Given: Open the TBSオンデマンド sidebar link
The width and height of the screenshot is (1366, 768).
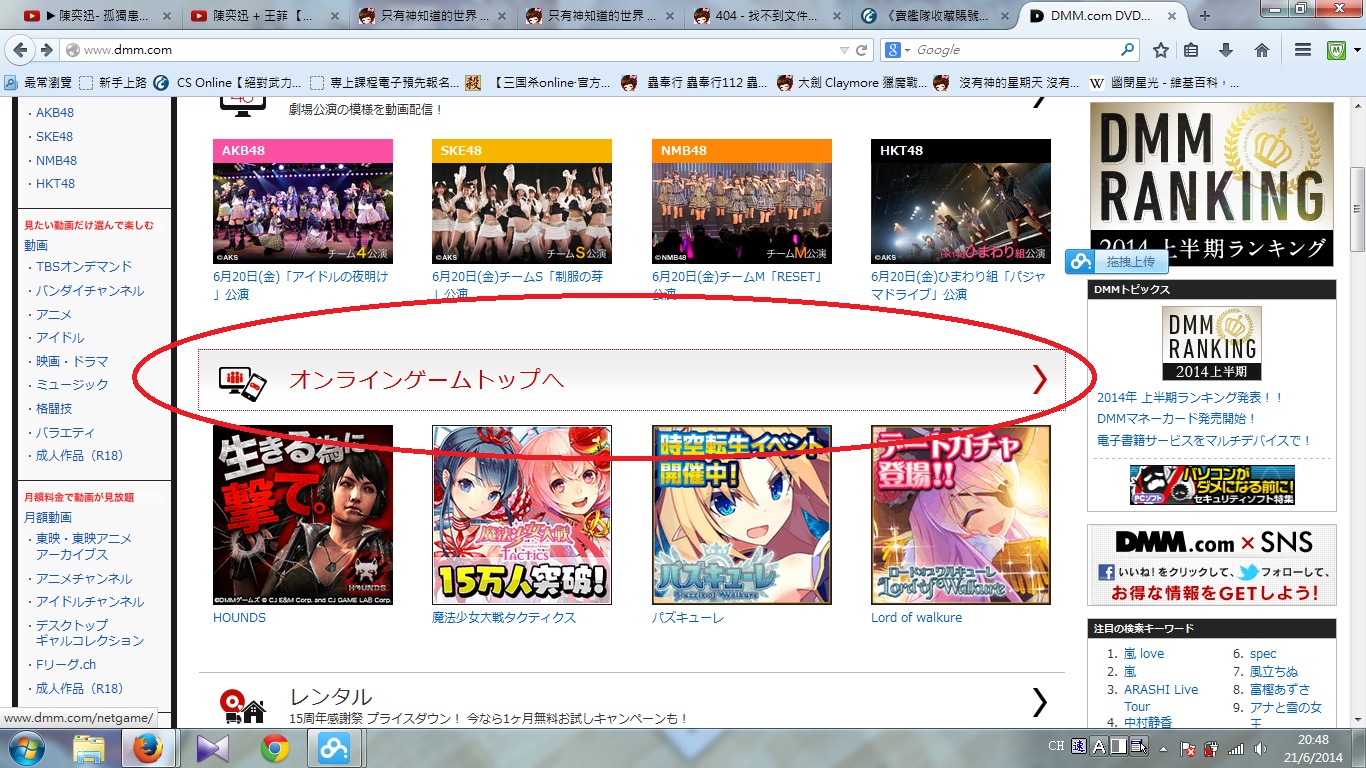Looking at the screenshot, I should pos(84,267).
